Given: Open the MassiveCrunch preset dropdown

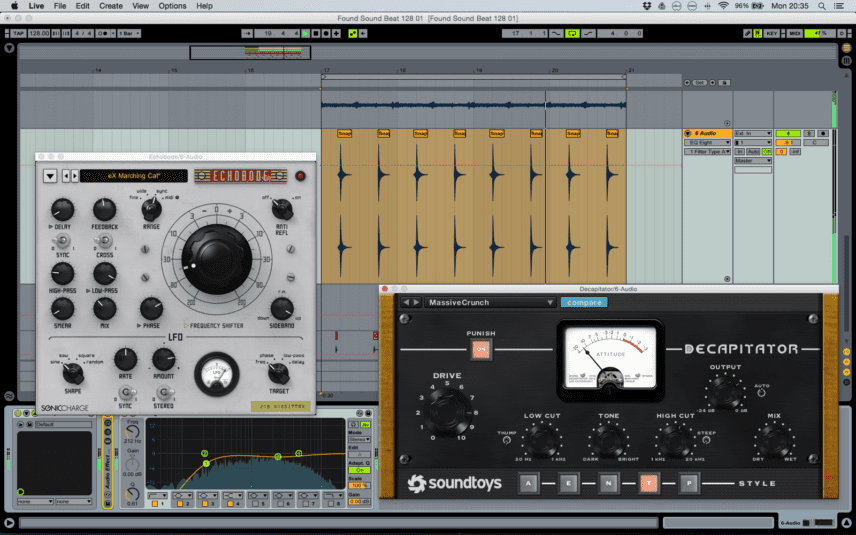Looking at the screenshot, I should tap(490, 302).
